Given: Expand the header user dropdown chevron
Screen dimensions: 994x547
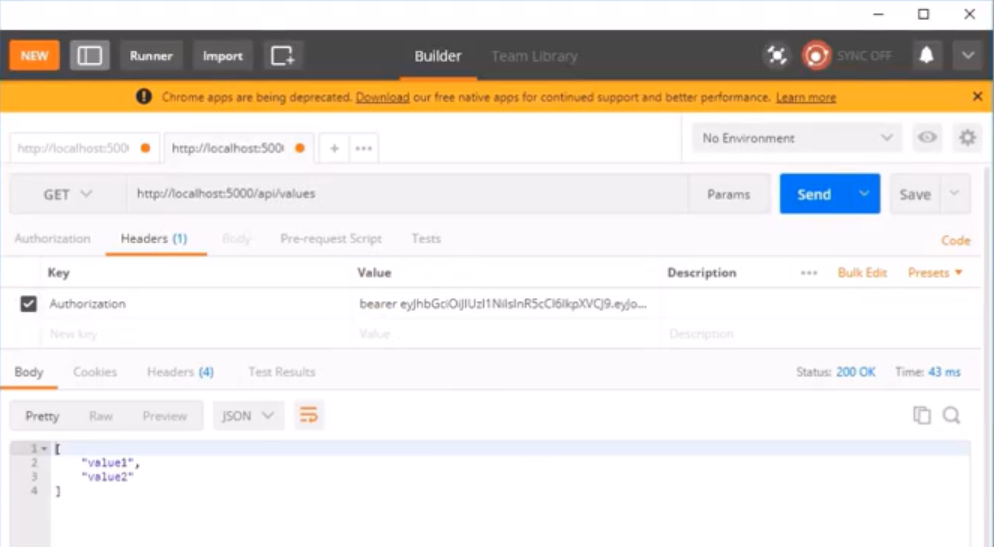Looking at the screenshot, I should tap(967, 55).
